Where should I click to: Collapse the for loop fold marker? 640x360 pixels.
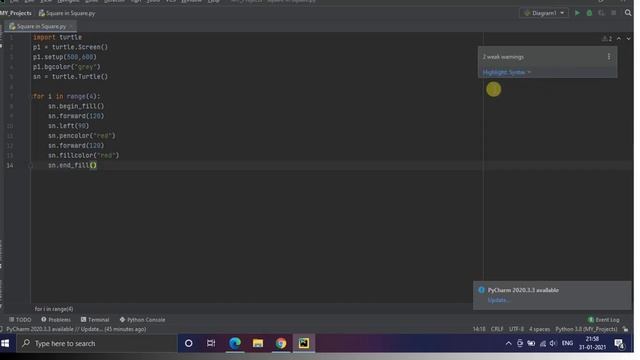[31, 96]
